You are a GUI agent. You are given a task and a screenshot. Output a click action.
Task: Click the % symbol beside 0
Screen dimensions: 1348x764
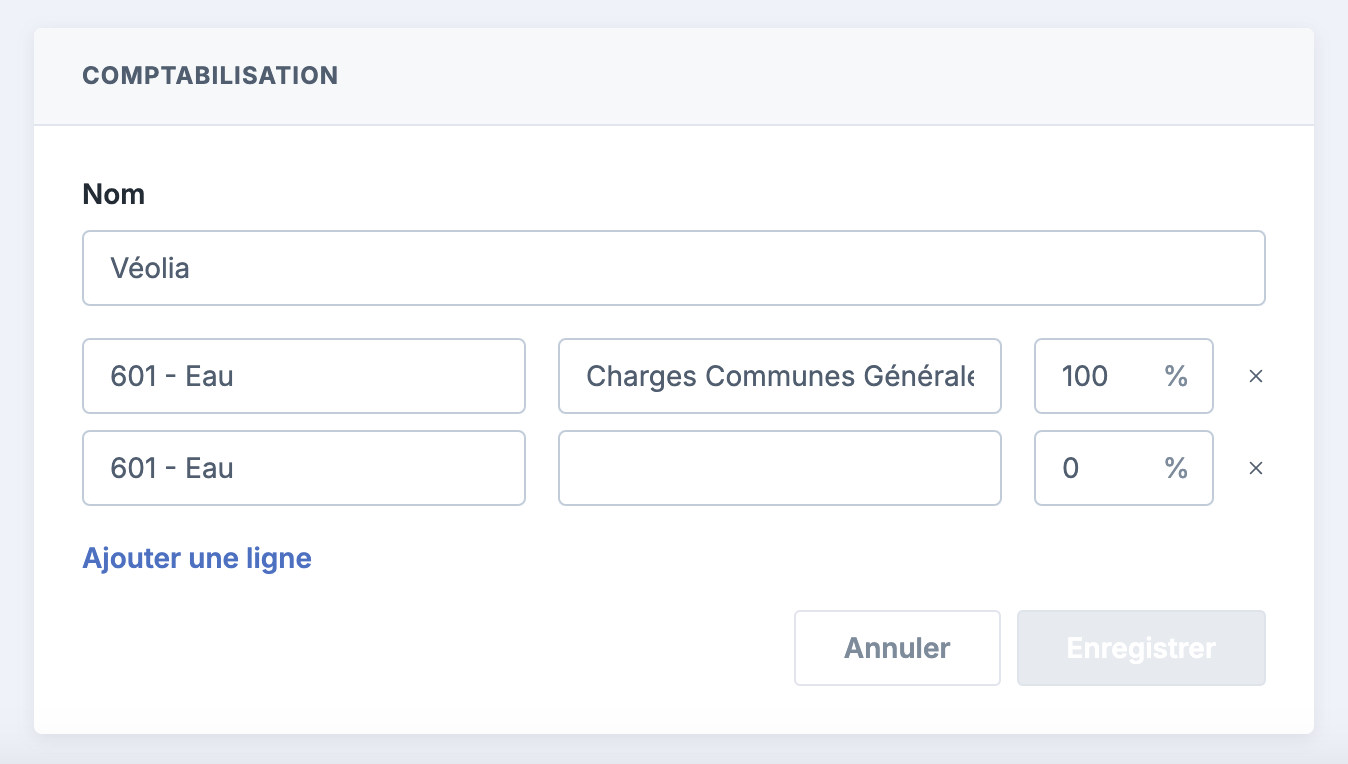(x=1176, y=468)
